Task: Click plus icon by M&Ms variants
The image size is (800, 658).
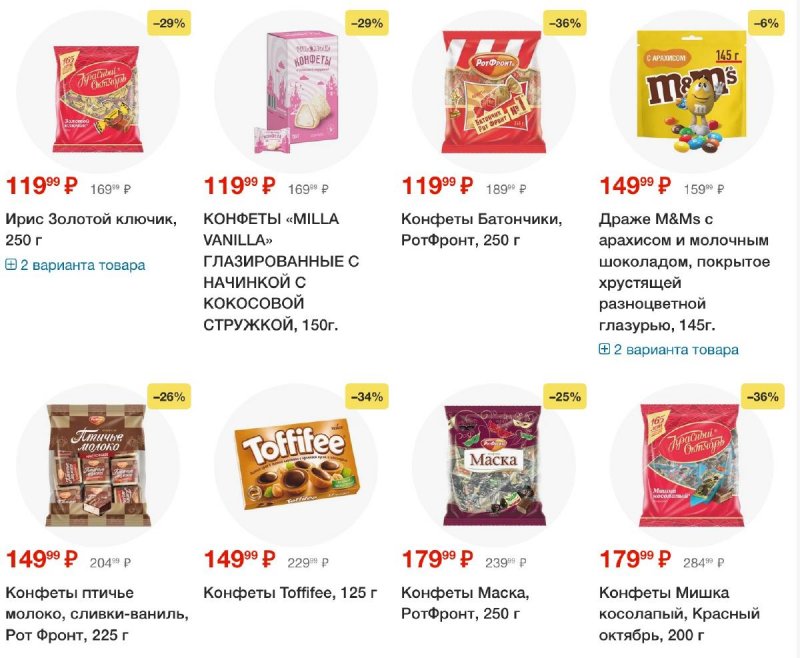Action: pyautogui.click(x=604, y=349)
